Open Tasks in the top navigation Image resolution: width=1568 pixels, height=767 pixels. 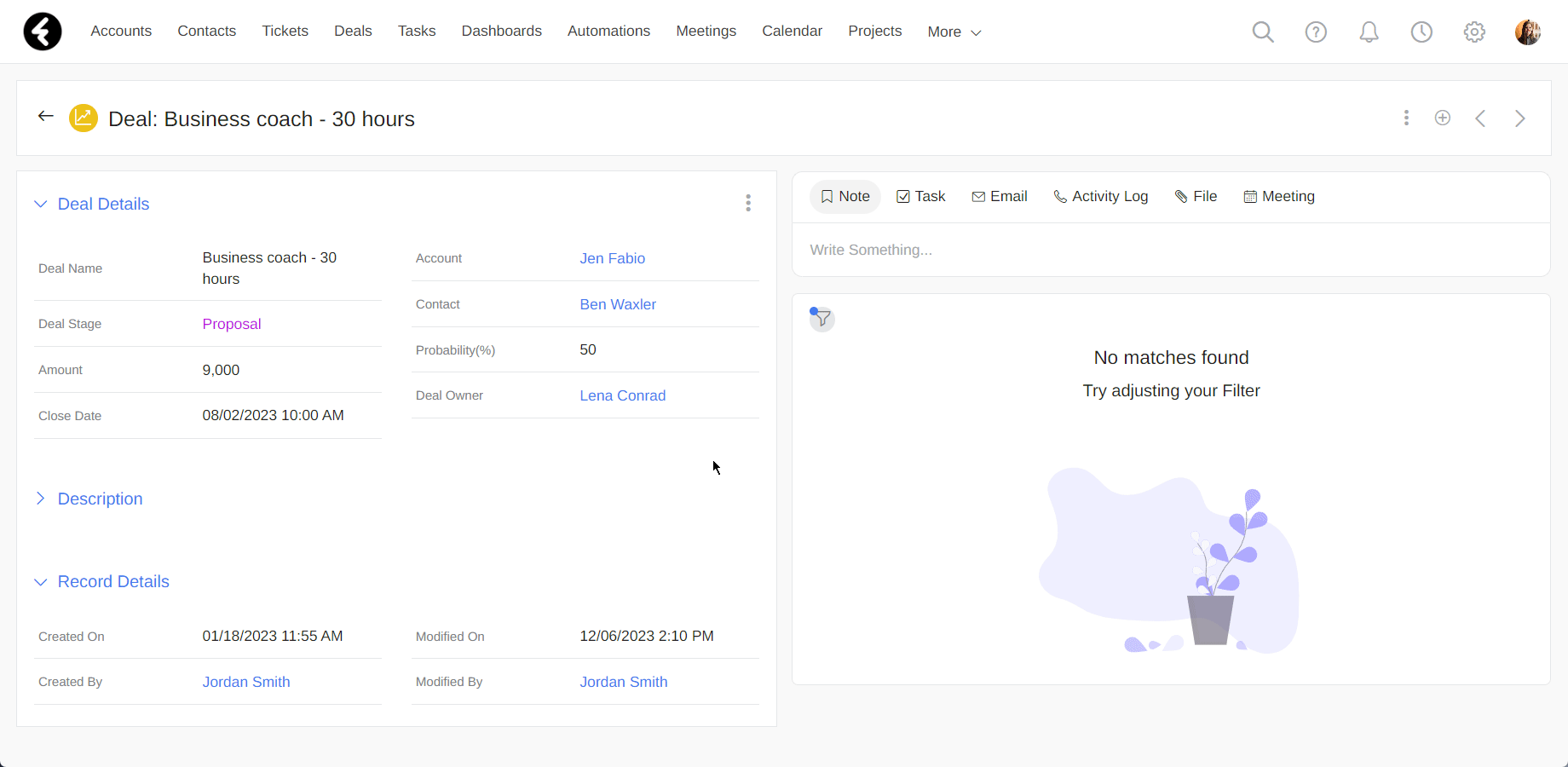click(417, 32)
